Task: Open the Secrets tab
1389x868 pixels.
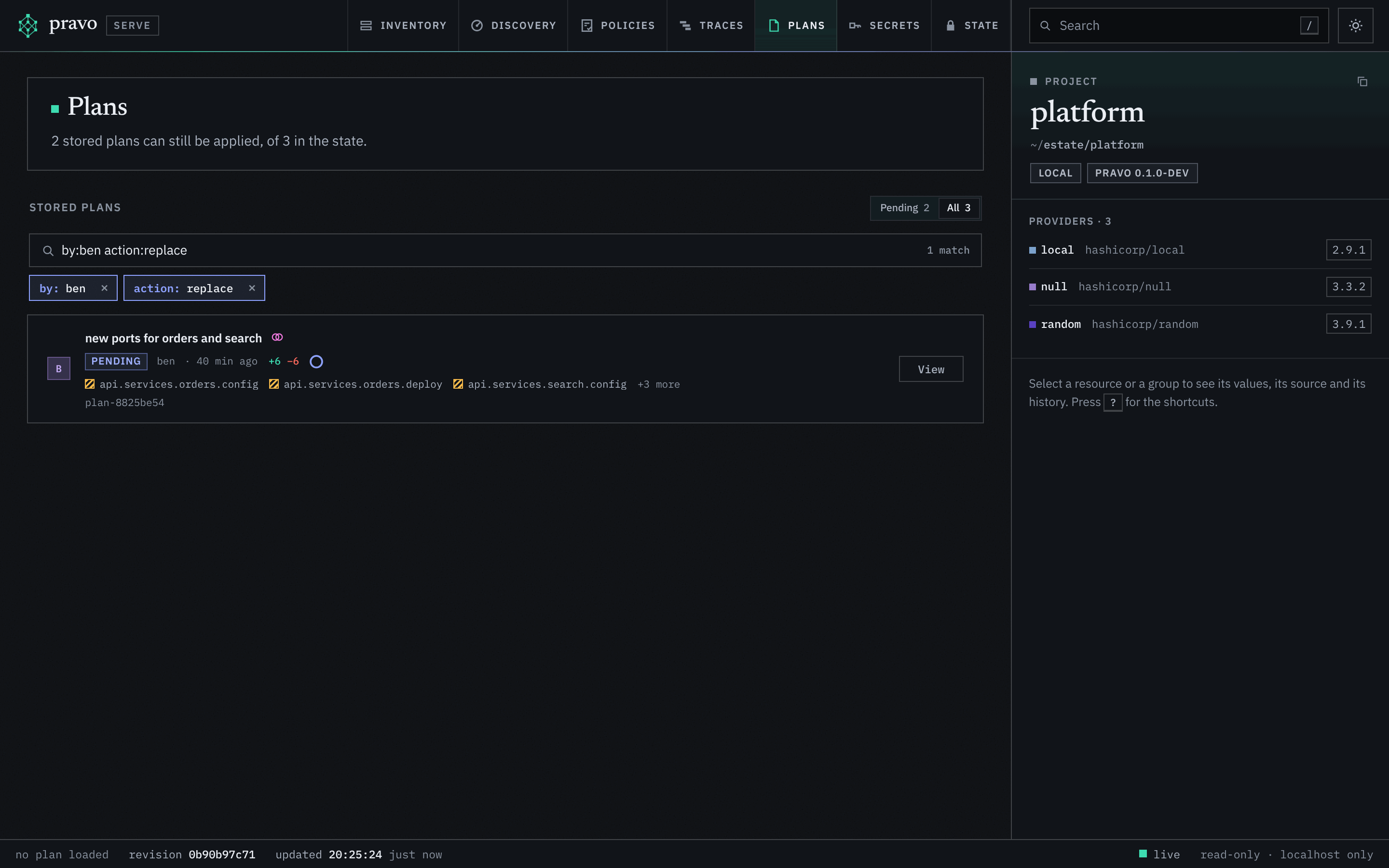Action: [885, 25]
